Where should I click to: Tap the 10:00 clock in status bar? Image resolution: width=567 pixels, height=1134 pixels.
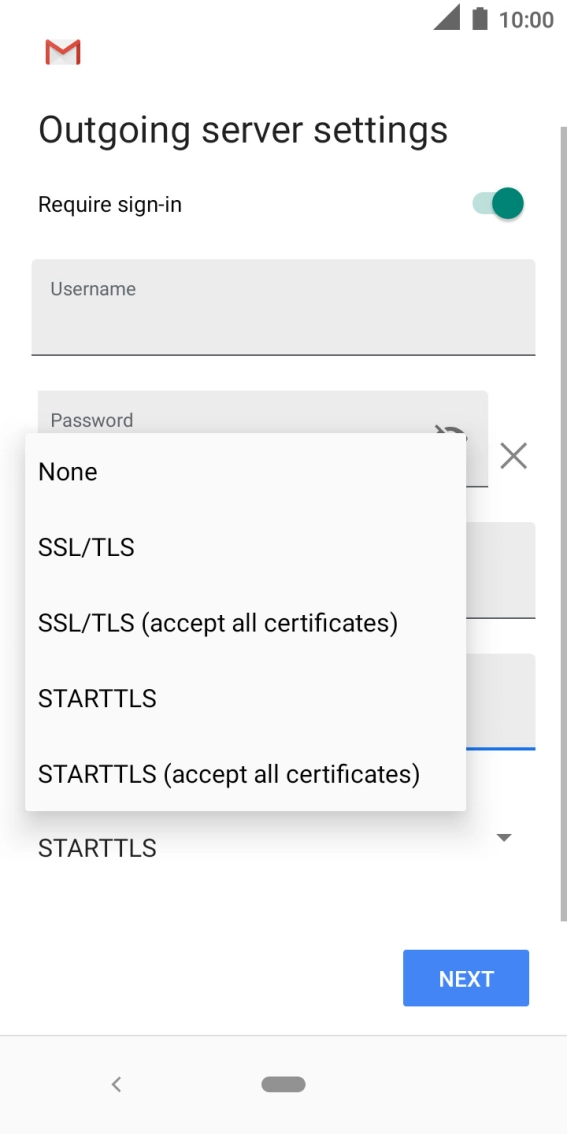coord(526,20)
